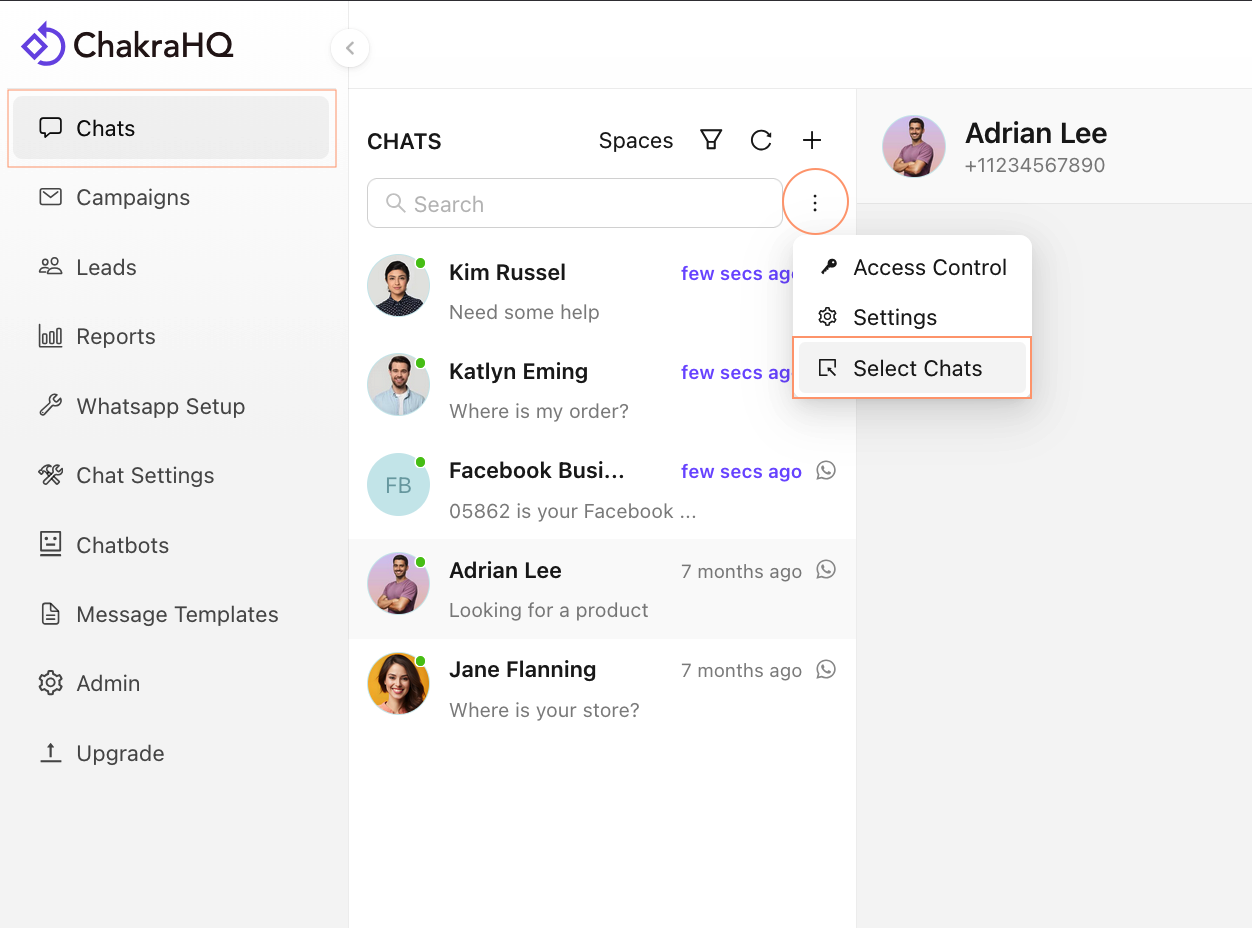Viewport: 1252px width, 928px height.
Task: Open the three-dot chat options menu
Action: 815,202
